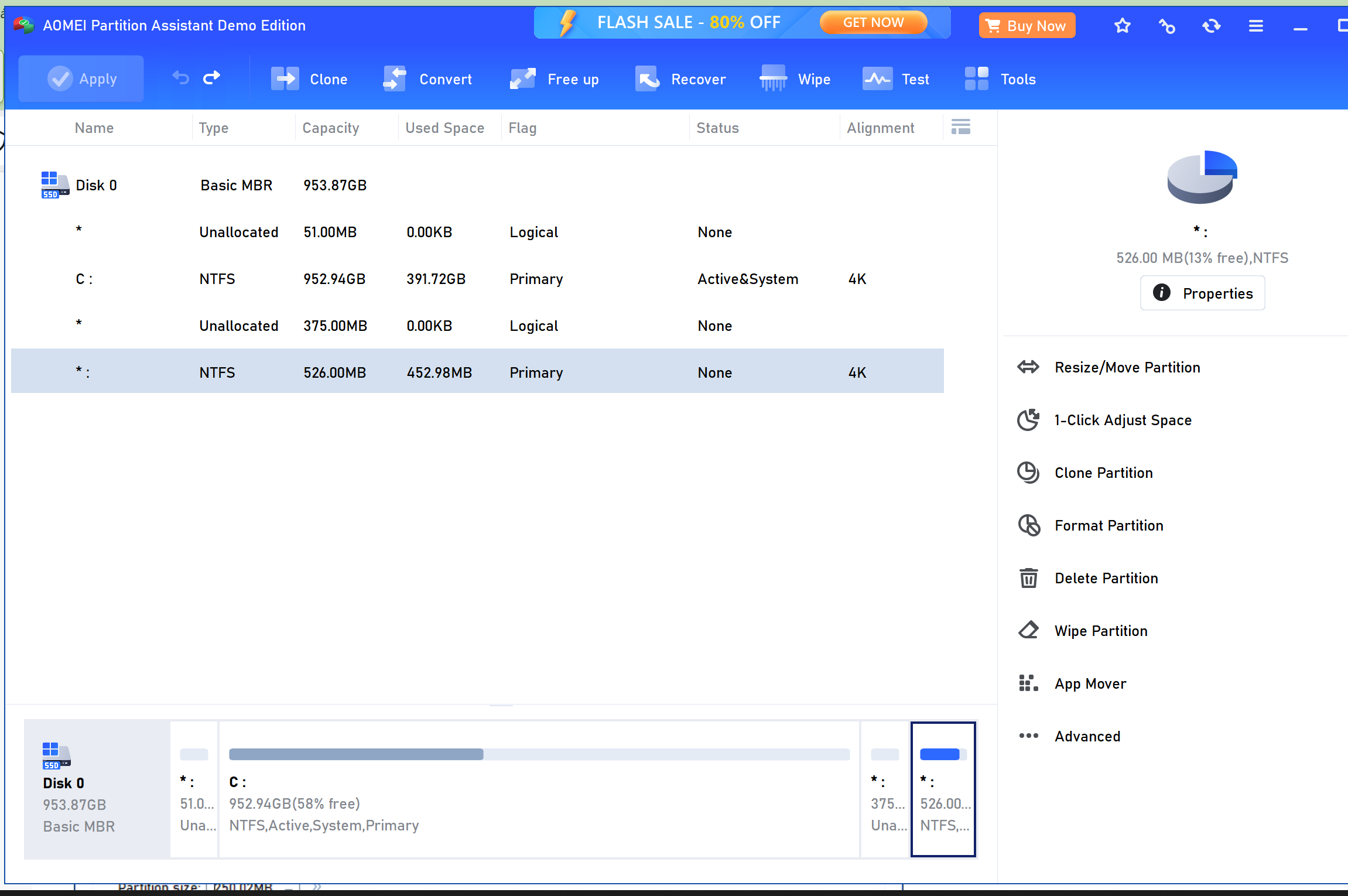The width and height of the screenshot is (1348, 896).
Task: Open the Convert menu
Action: [x=427, y=79]
